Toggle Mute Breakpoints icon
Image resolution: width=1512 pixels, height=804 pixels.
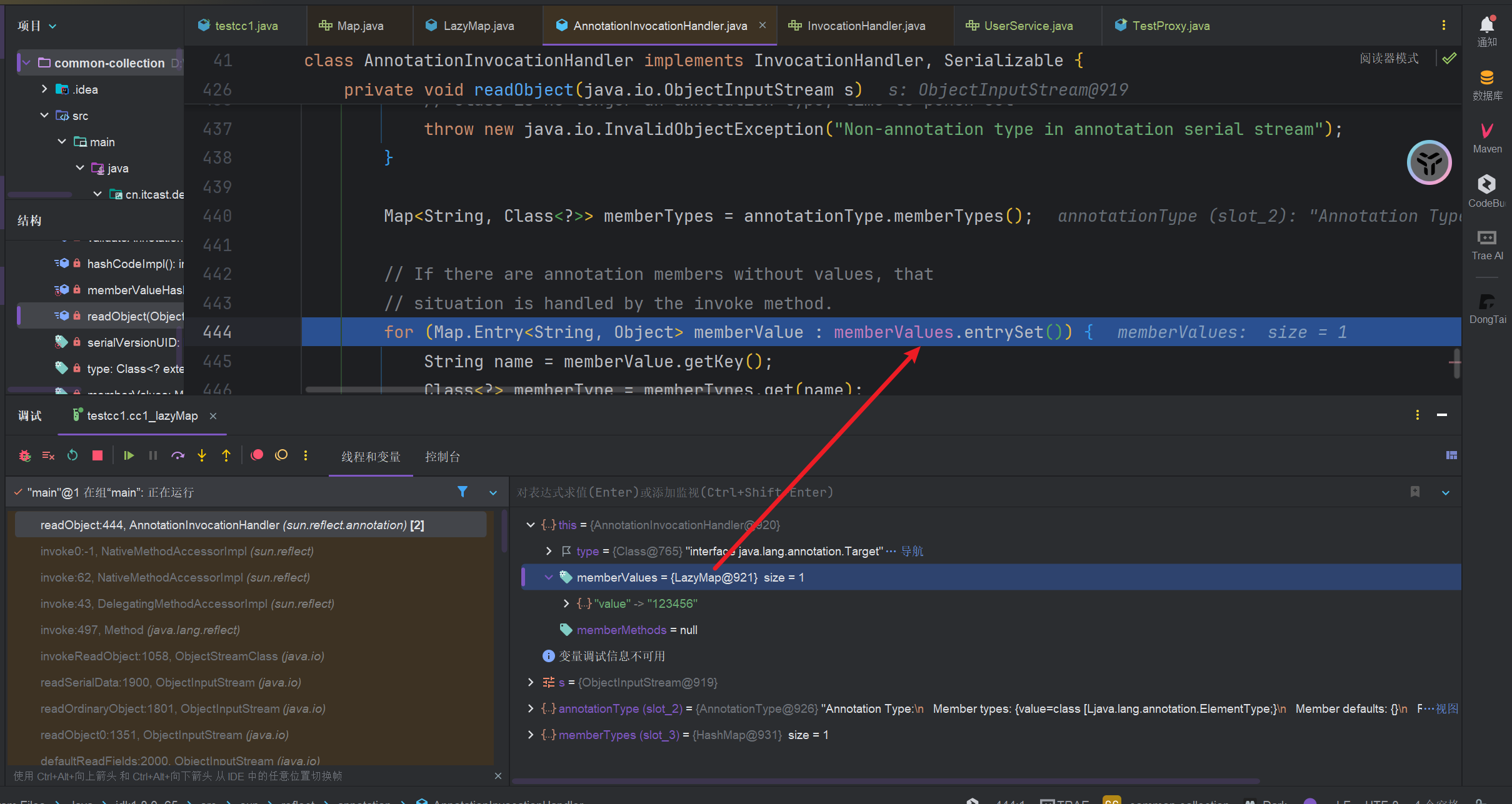281,455
